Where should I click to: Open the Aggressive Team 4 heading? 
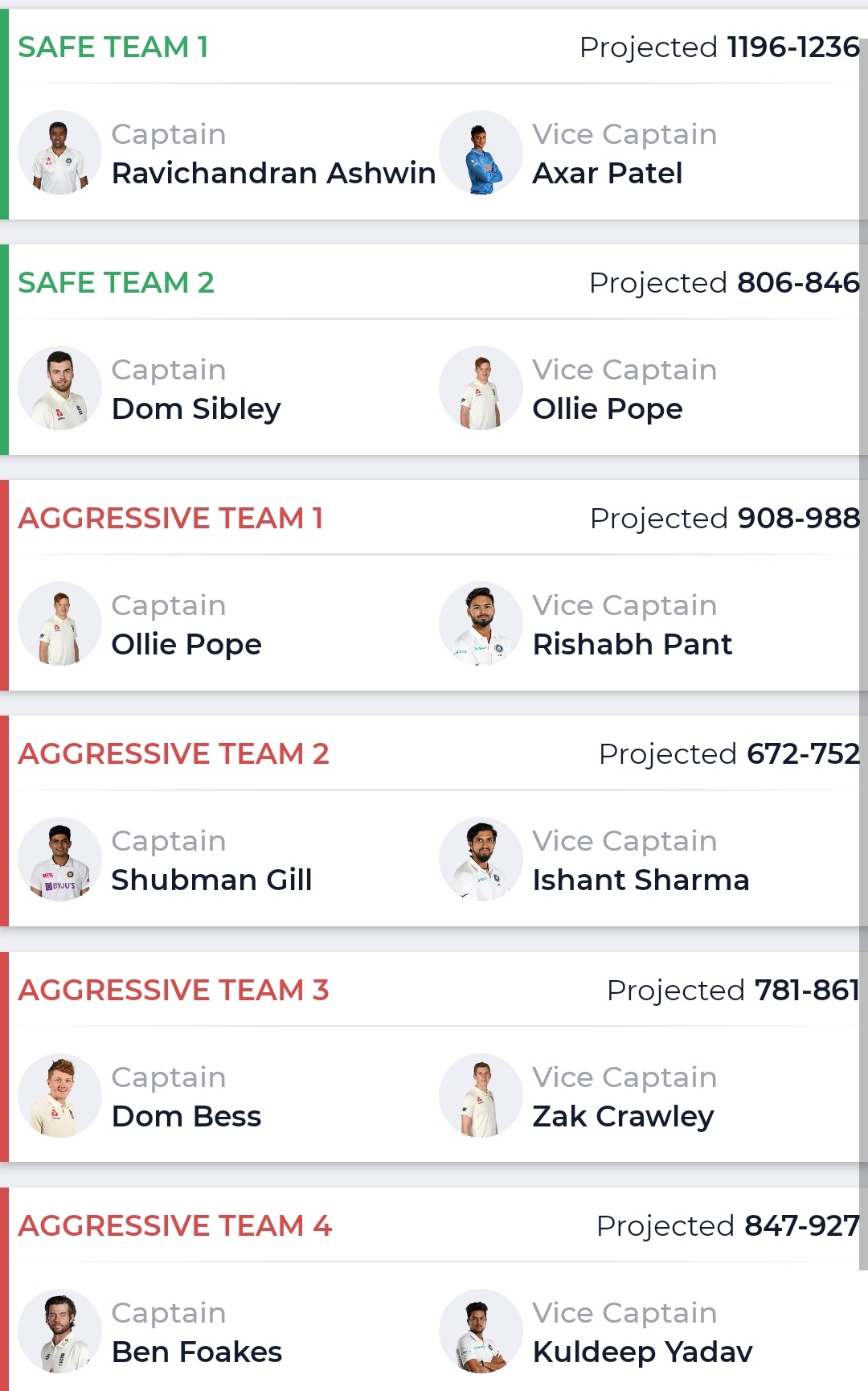pos(174,1226)
